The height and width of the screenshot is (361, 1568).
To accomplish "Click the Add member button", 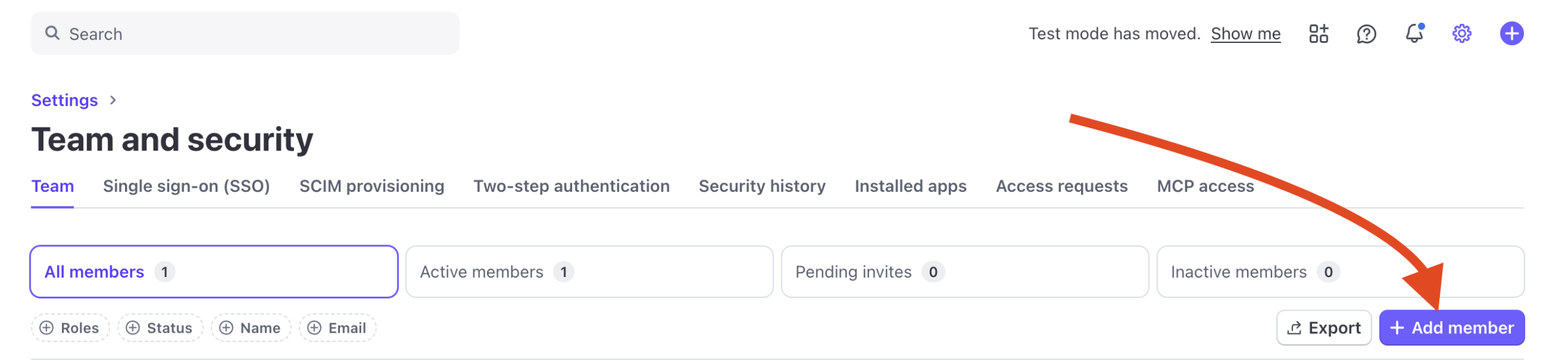I will click(1451, 328).
